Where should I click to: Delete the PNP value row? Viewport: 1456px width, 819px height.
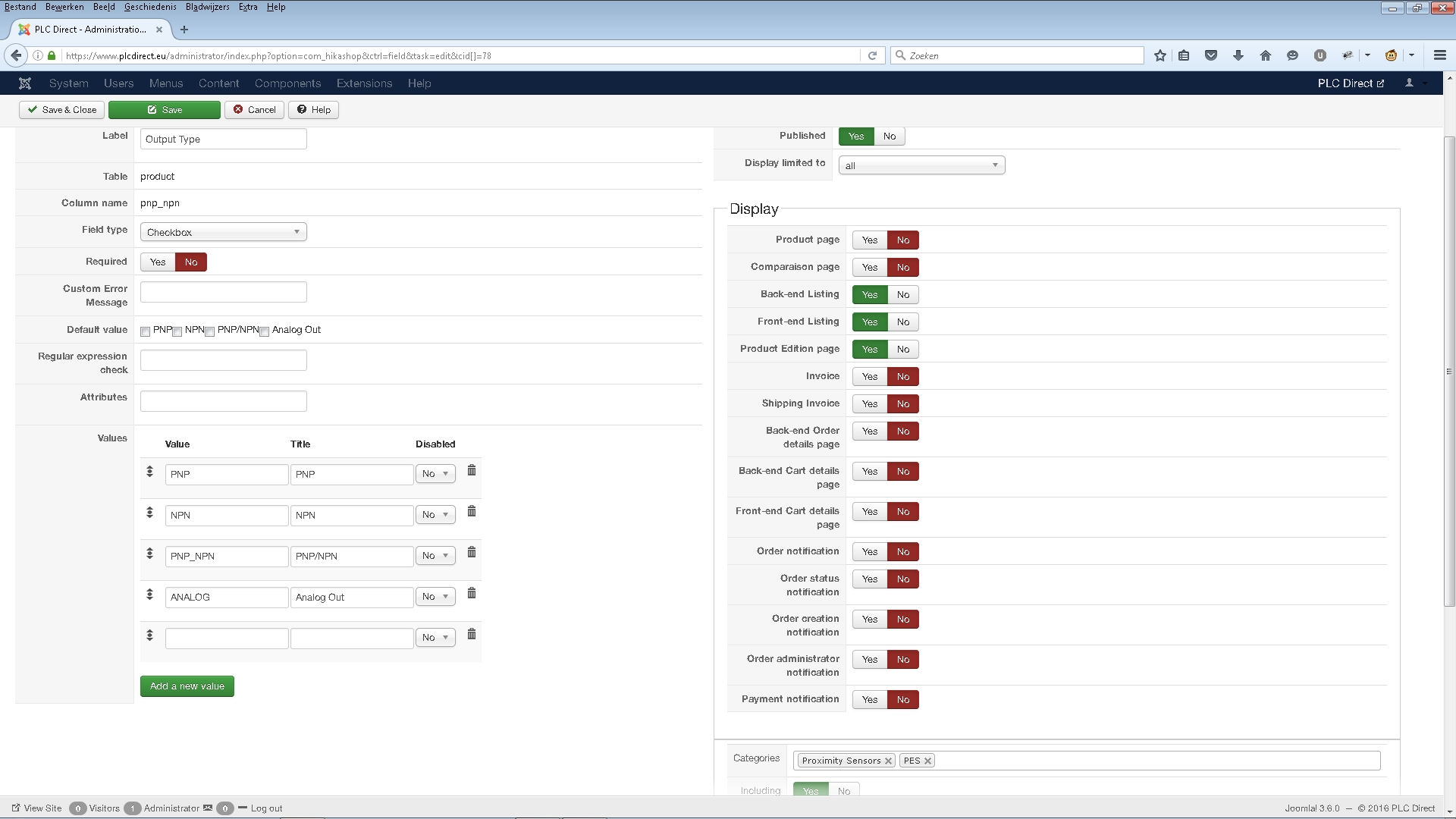pyautogui.click(x=471, y=471)
